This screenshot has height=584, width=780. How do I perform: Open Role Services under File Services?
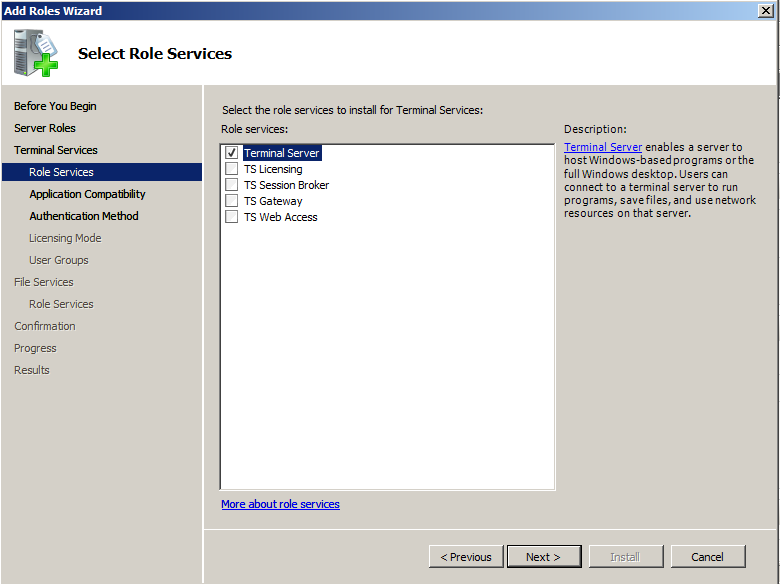coord(61,303)
